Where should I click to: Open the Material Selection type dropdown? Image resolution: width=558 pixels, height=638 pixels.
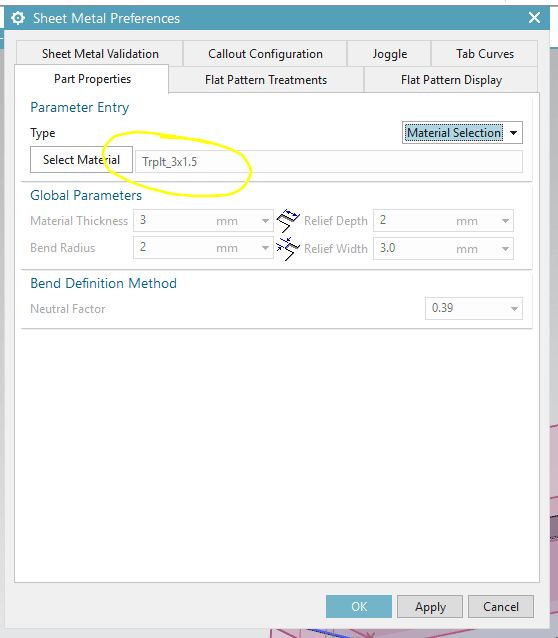[x=462, y=133]
